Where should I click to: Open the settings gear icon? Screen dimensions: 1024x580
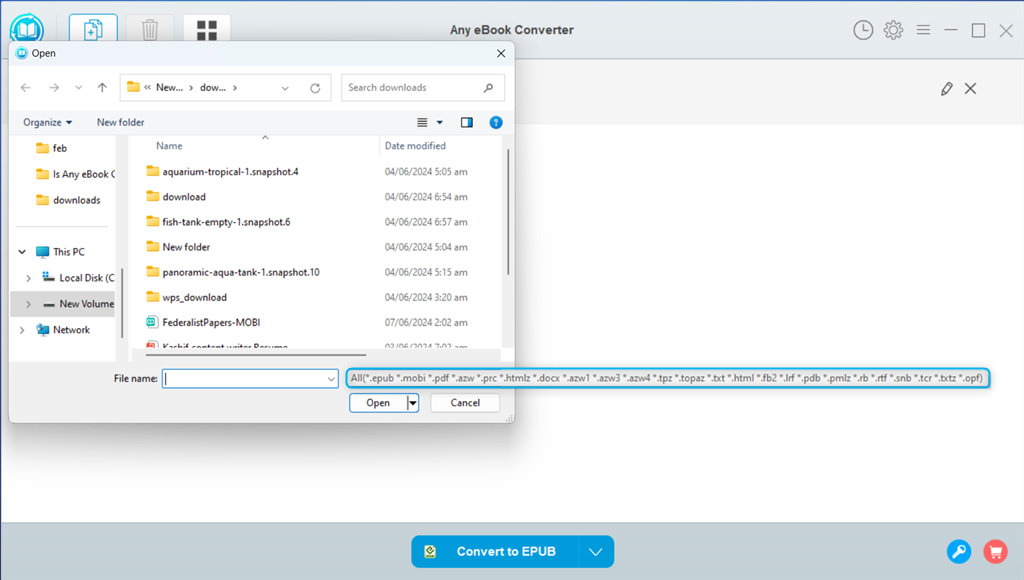893,30
